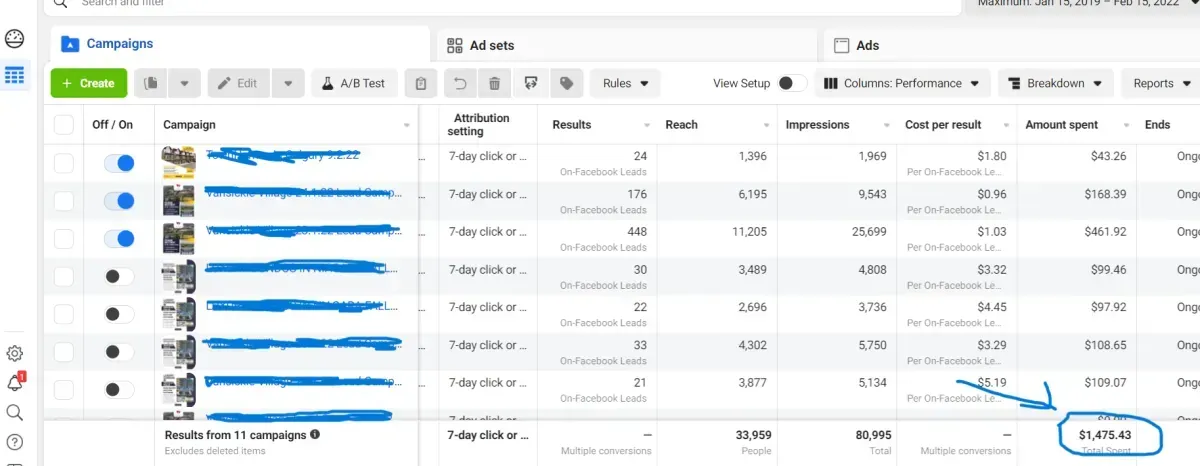Open settings gear in left sidebar
The width and height of the screenshot is (1200, 466).
pos(15,353)
